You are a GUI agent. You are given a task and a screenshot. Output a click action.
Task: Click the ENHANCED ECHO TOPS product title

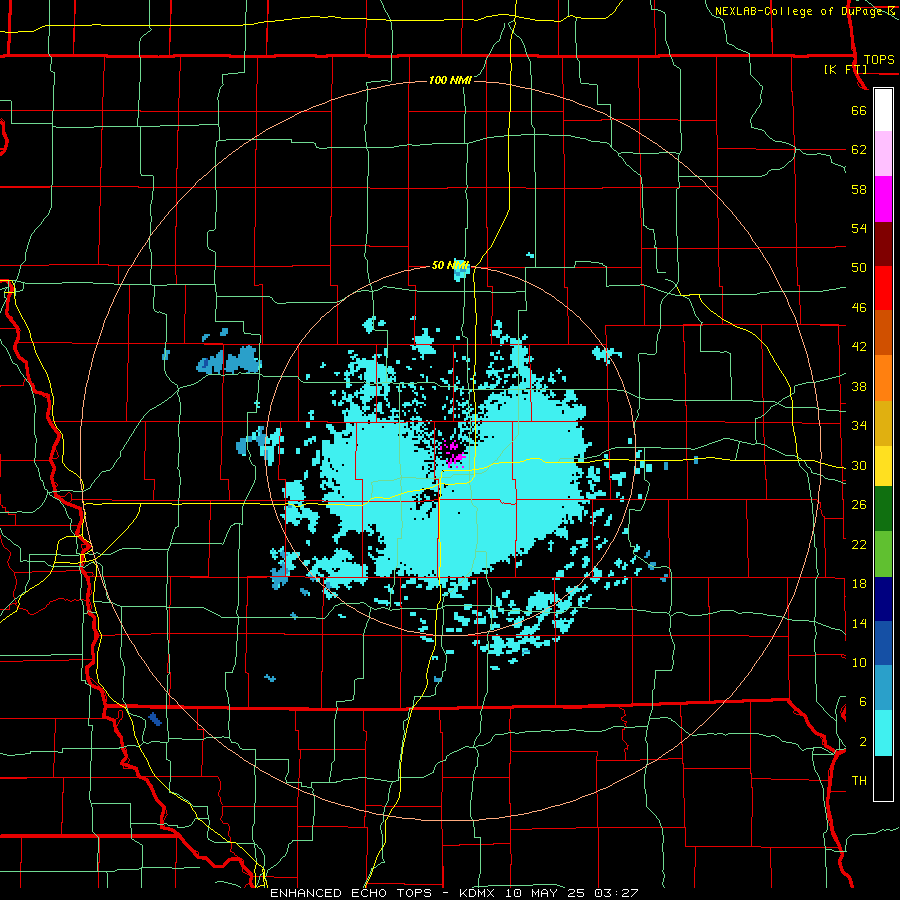pos(351,893)
